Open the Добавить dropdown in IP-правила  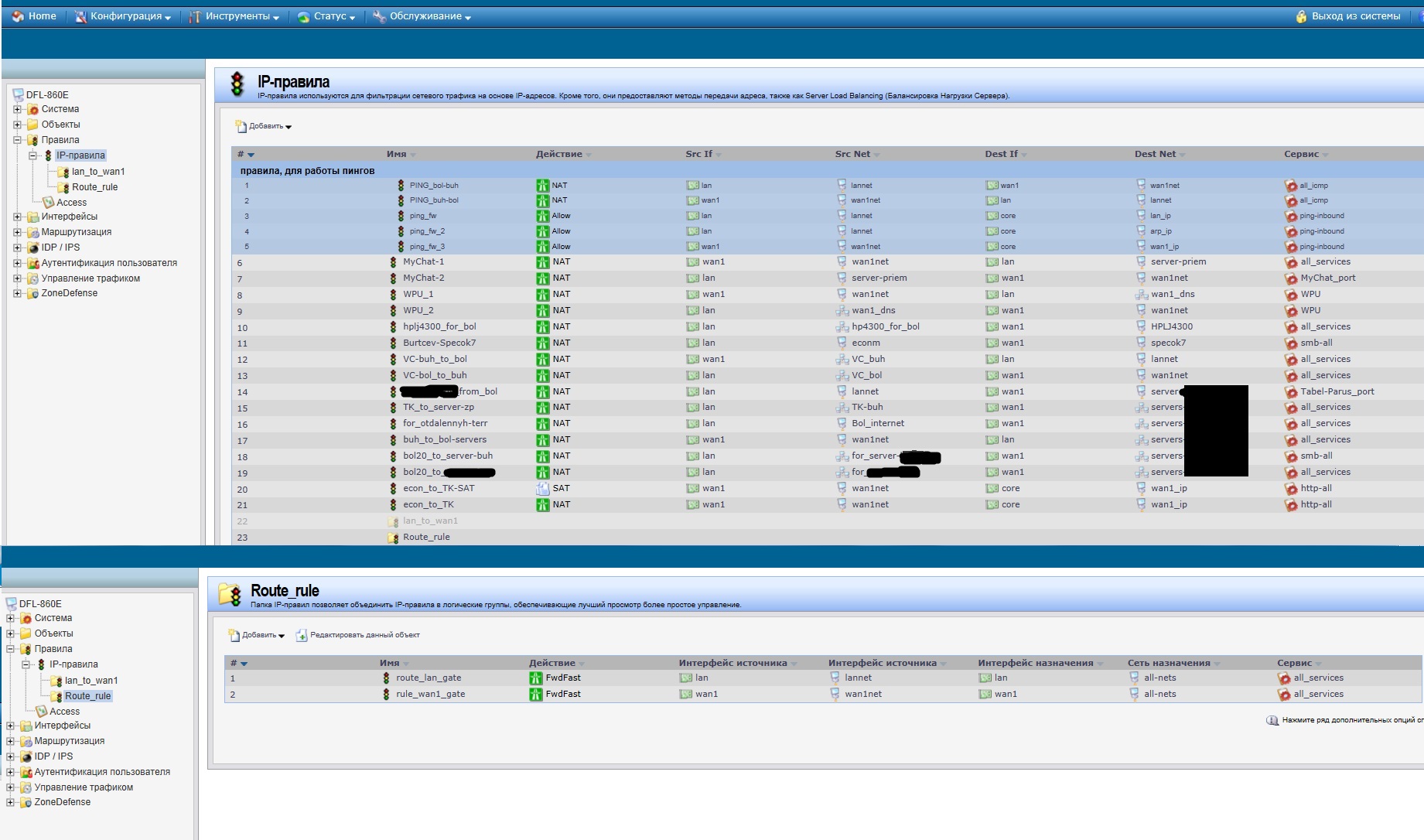(x=265, y=126)
